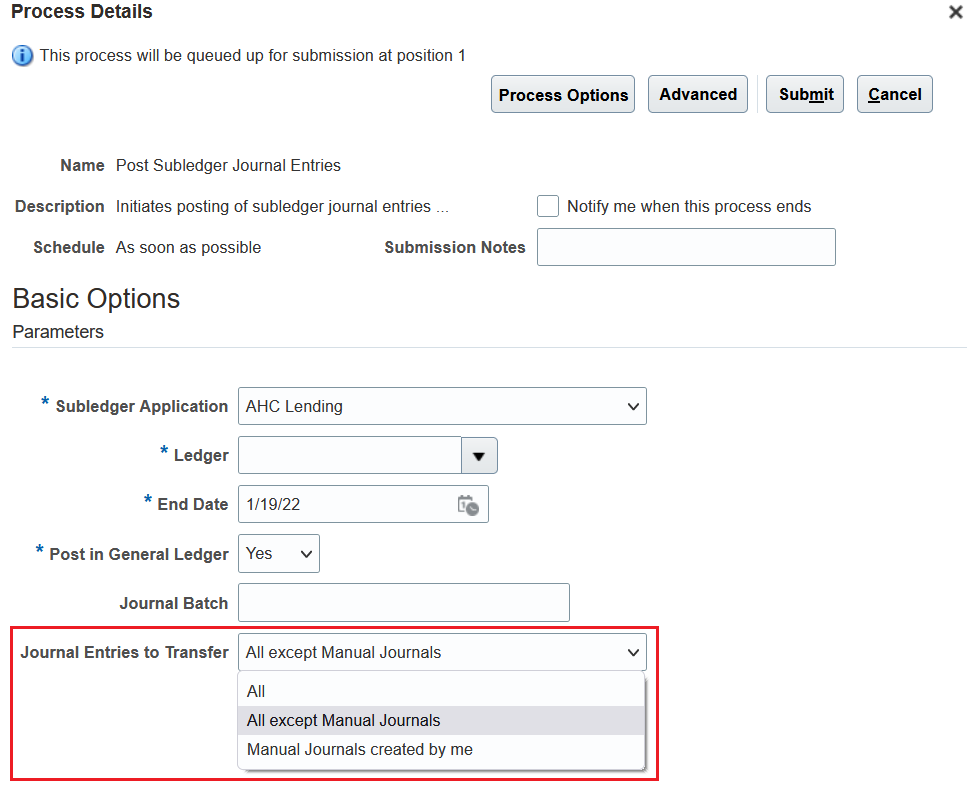Open the End Date calendar picker

(x=468, y=505)
